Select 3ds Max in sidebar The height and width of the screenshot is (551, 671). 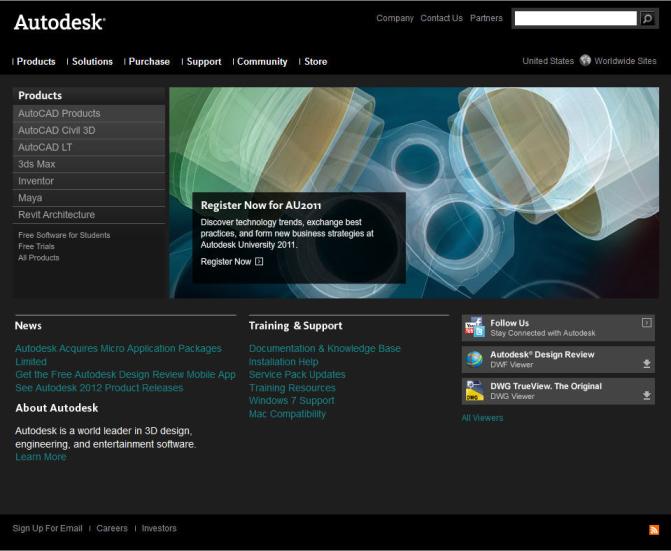(x=89, y=164)
